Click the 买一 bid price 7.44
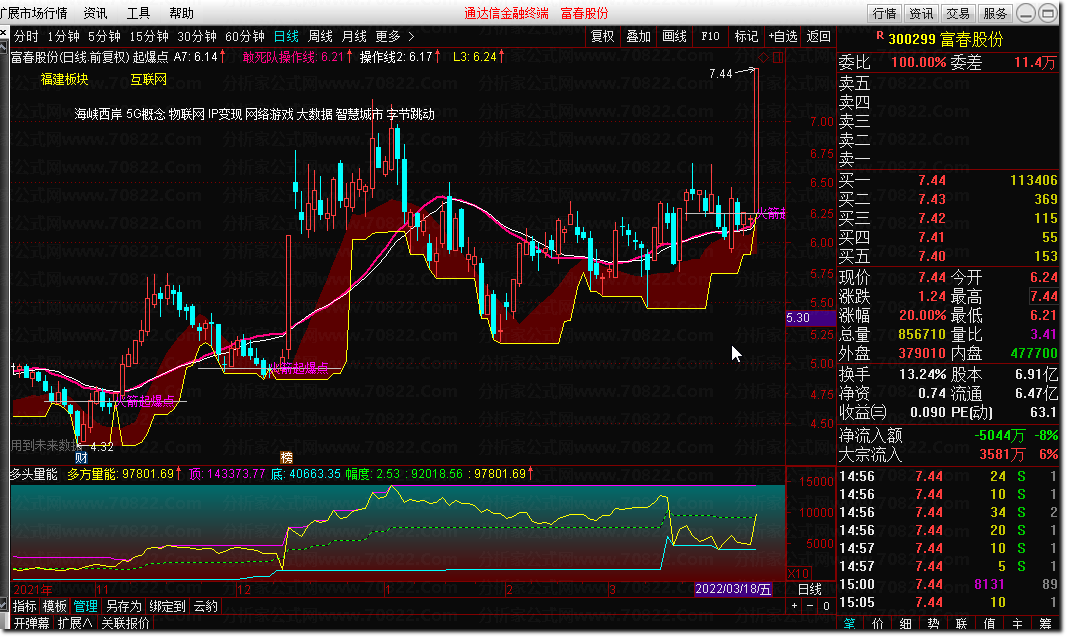The width and height of the screenshot is (1068, 637). 931,181
